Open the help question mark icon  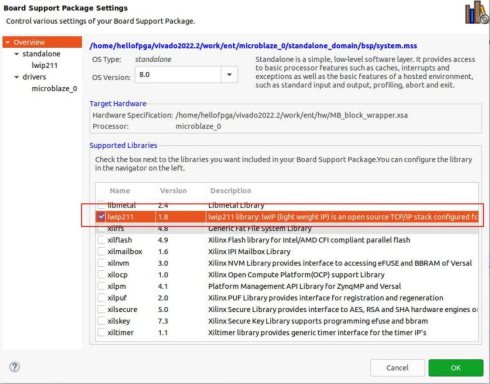click(14, 367)
